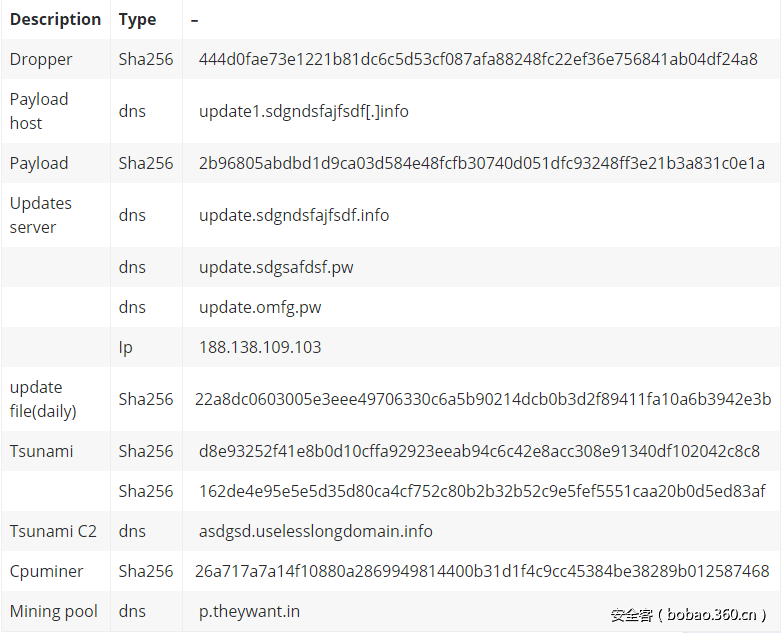Click the update.sdgndsfajfsdf.info domain
The image size is (781, 633).
pyautogui.click(x=294, y=215)
